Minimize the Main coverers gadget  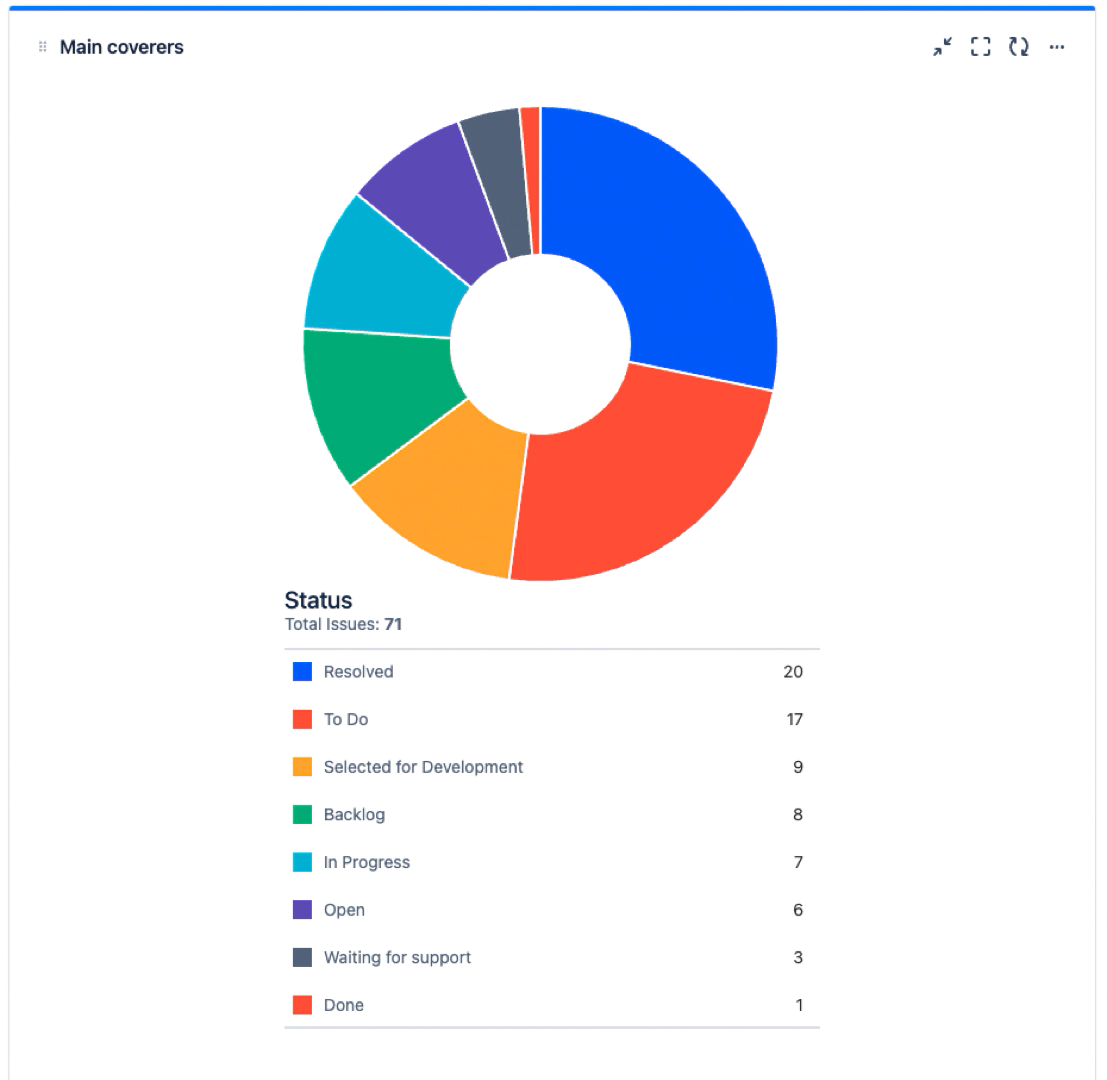coord(942,47)
